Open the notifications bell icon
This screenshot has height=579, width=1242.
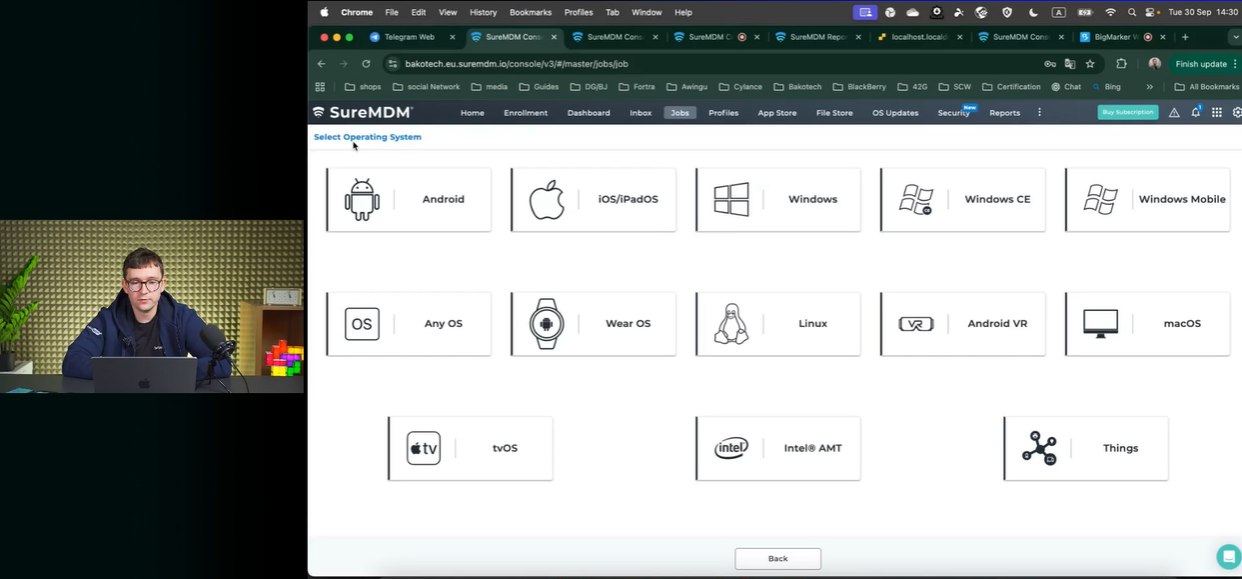point(1195,112)
